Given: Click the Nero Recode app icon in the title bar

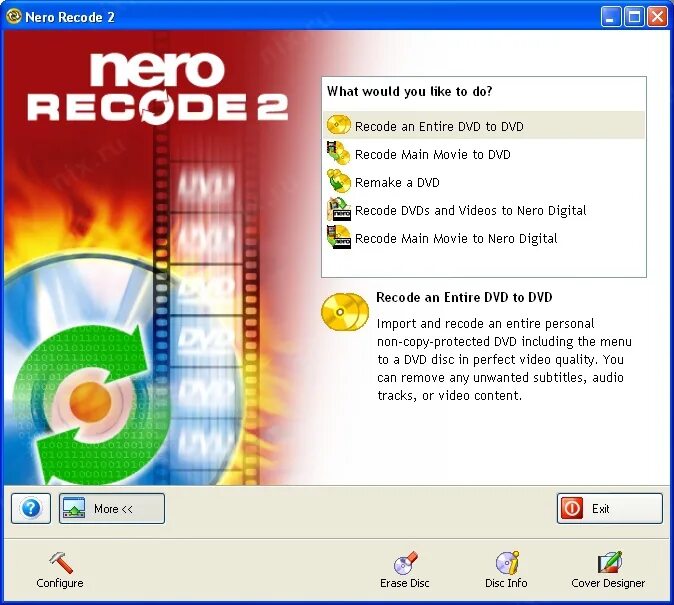Looking at the screenshot, I should 14,16.
